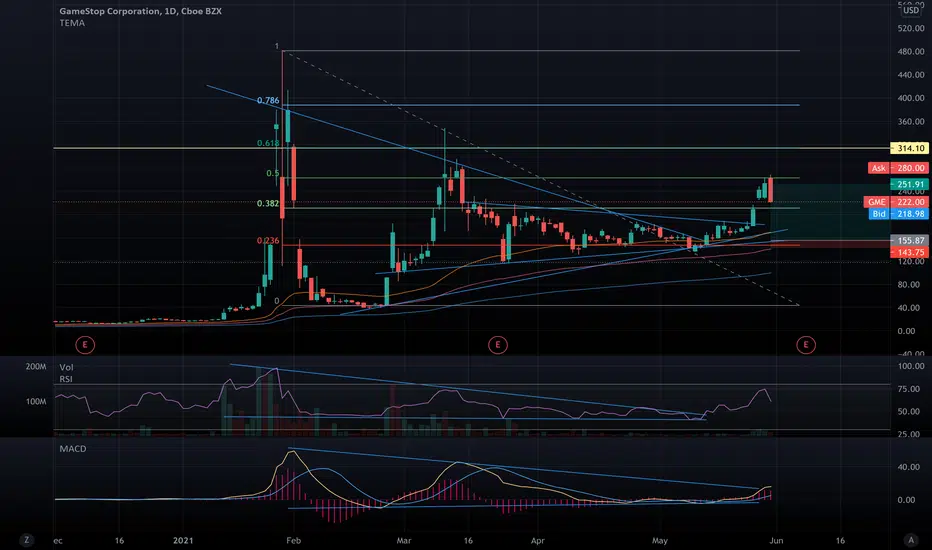Select the 0.236 Fibonacci level label
Viewport: 932px width, 550px height.
(268, 240)
